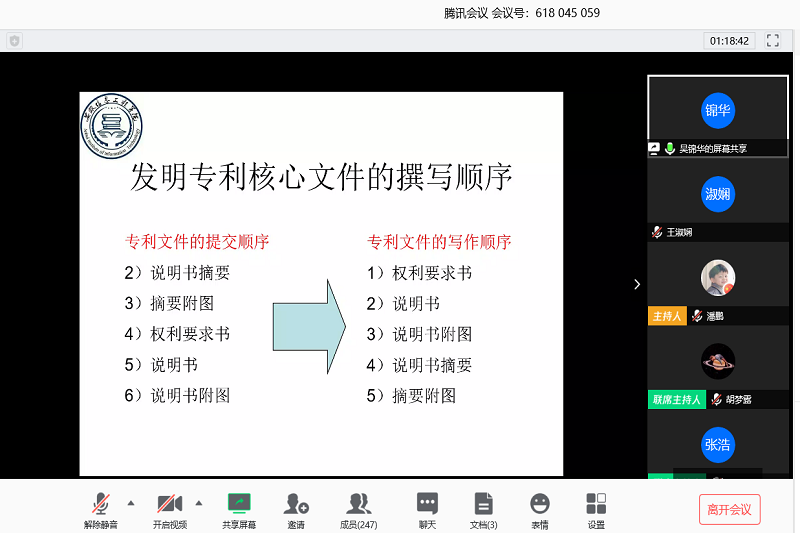Click the 联席主持人 co-host badge
This screenshot has width=800, height=533.
(677, 399)
